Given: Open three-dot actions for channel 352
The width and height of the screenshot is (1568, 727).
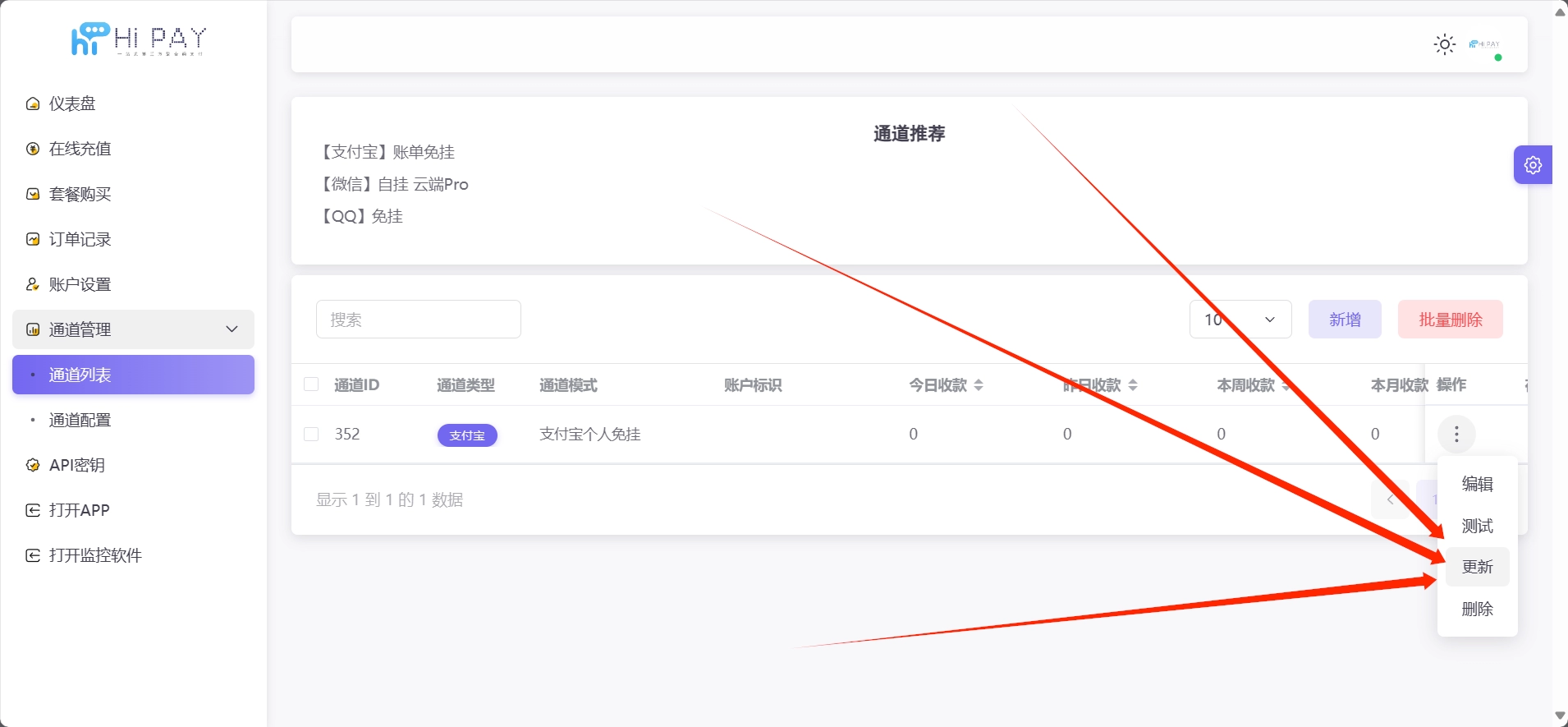Looking at the screenshot, I should (x=1456, y=434).
